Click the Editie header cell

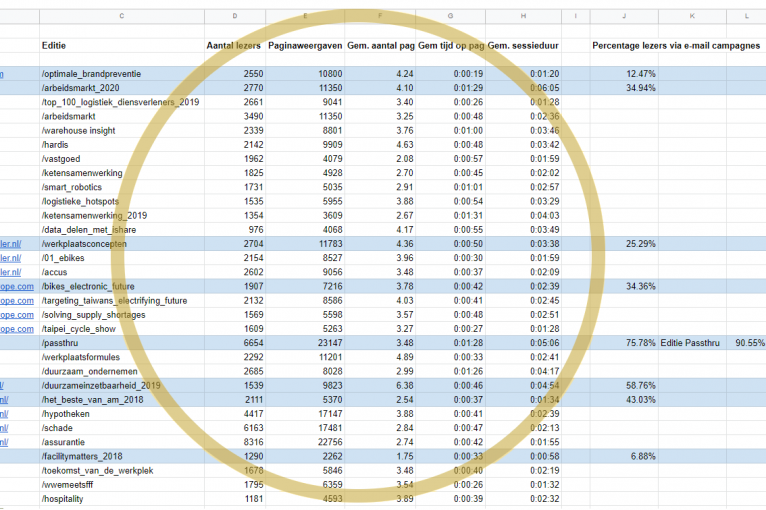click(x=55, y=46)
